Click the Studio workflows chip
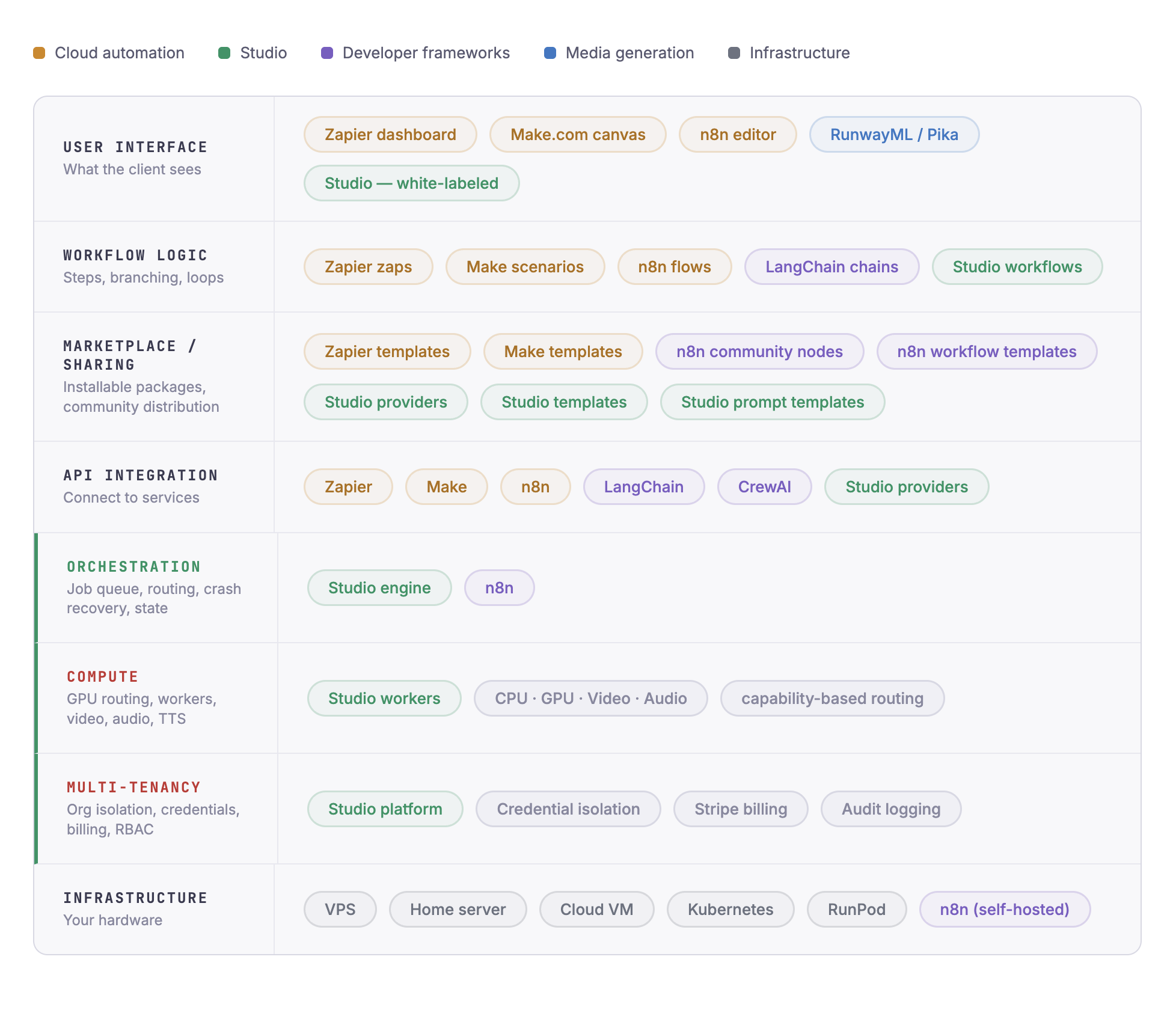 coord(1017,266)
